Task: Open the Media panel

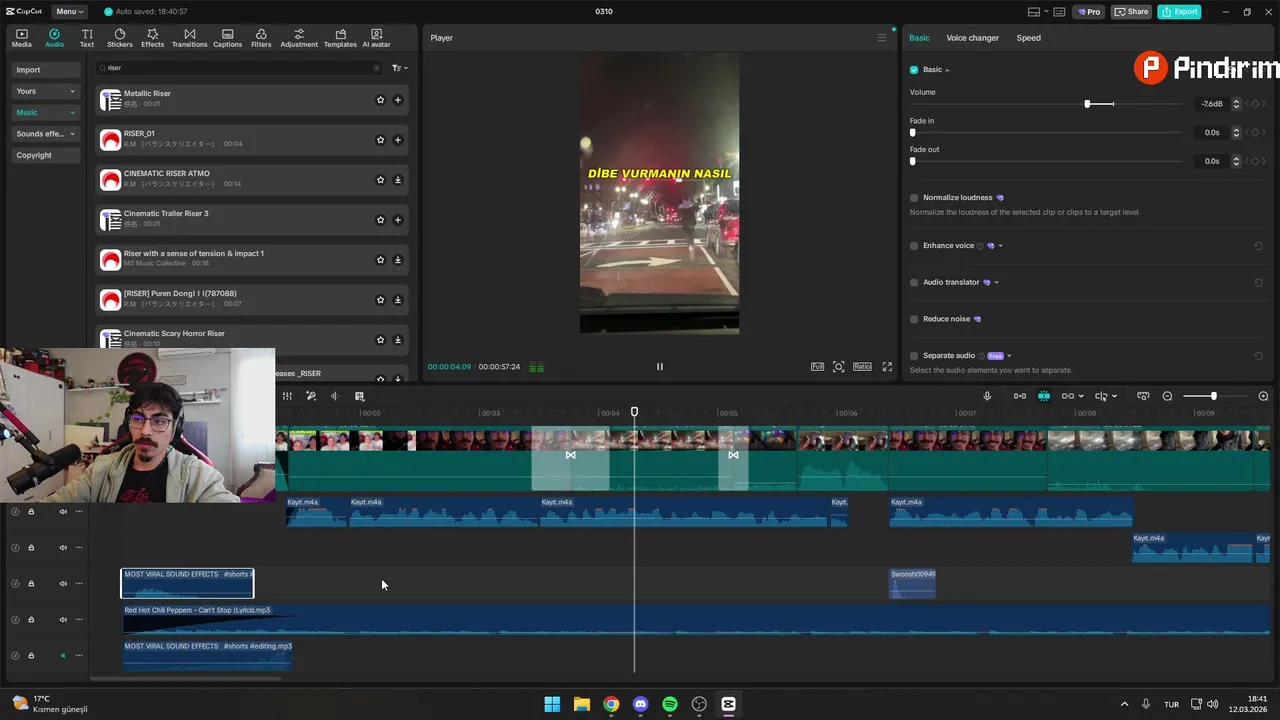Action: 22,38
